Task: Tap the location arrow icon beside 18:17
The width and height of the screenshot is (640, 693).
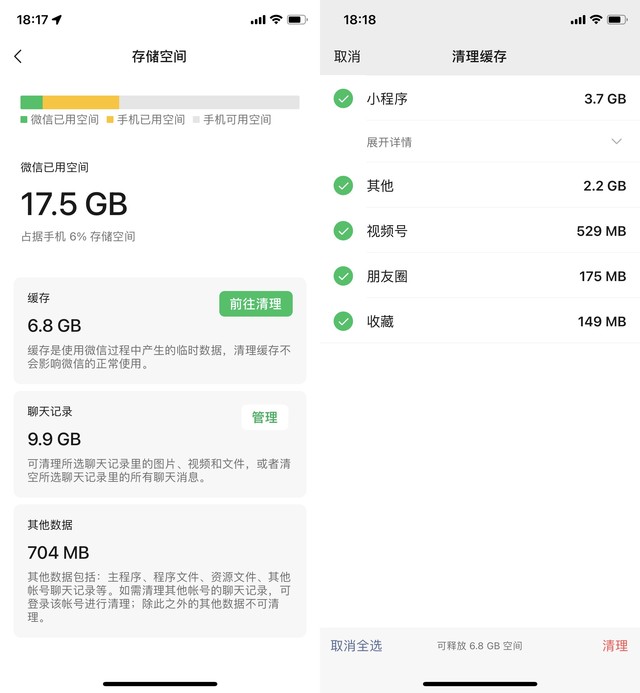Action: point(57,19)
